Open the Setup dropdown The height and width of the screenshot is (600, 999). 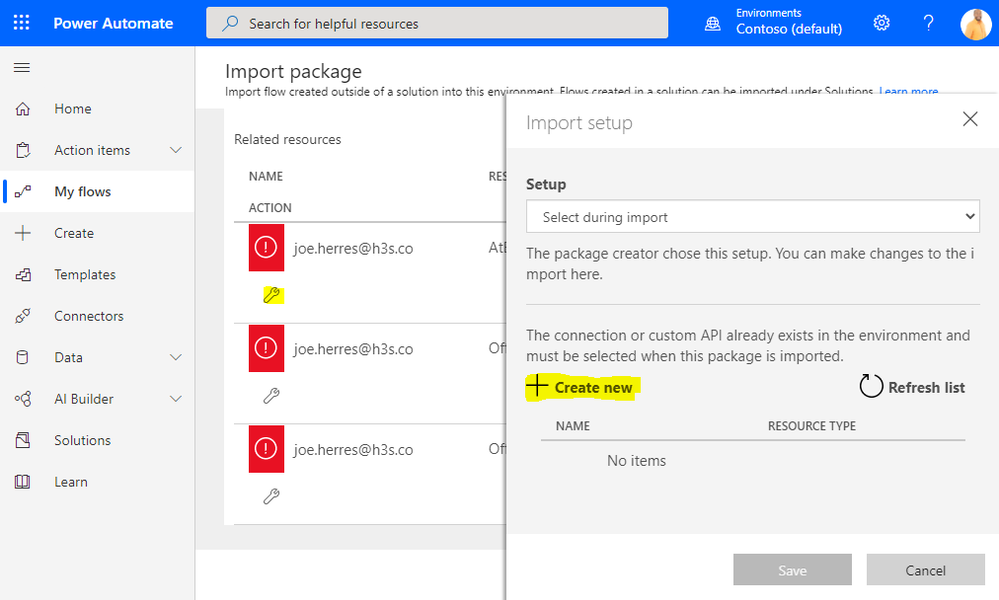click(752, 217)
